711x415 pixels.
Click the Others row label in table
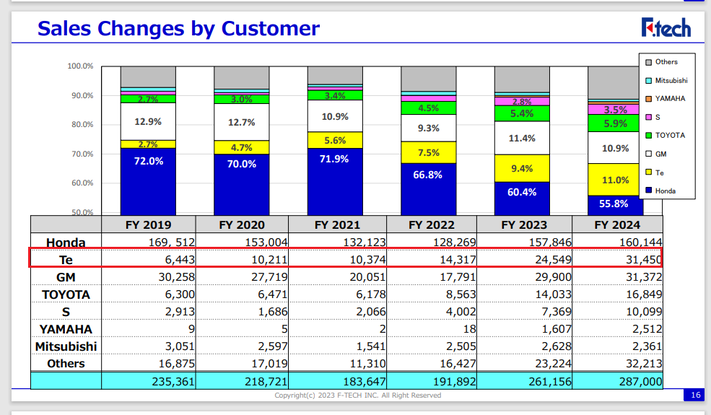click(66, 364)
